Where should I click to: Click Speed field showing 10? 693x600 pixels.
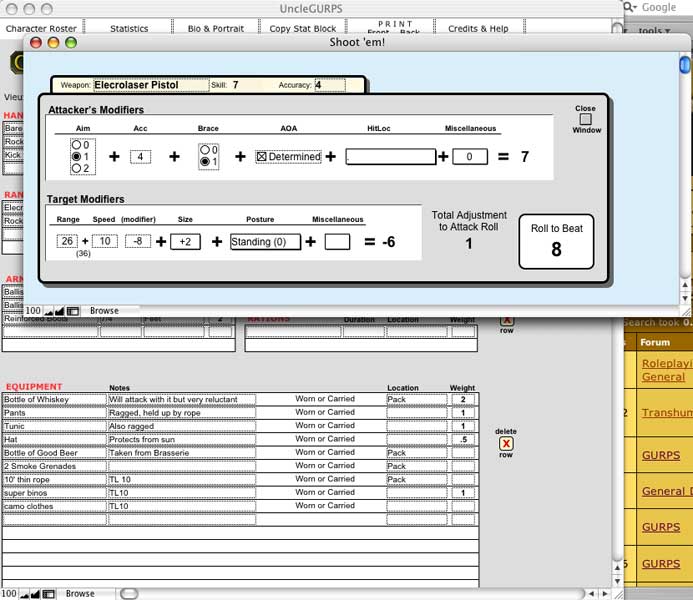pyautogui.click(x=105, y=241)
